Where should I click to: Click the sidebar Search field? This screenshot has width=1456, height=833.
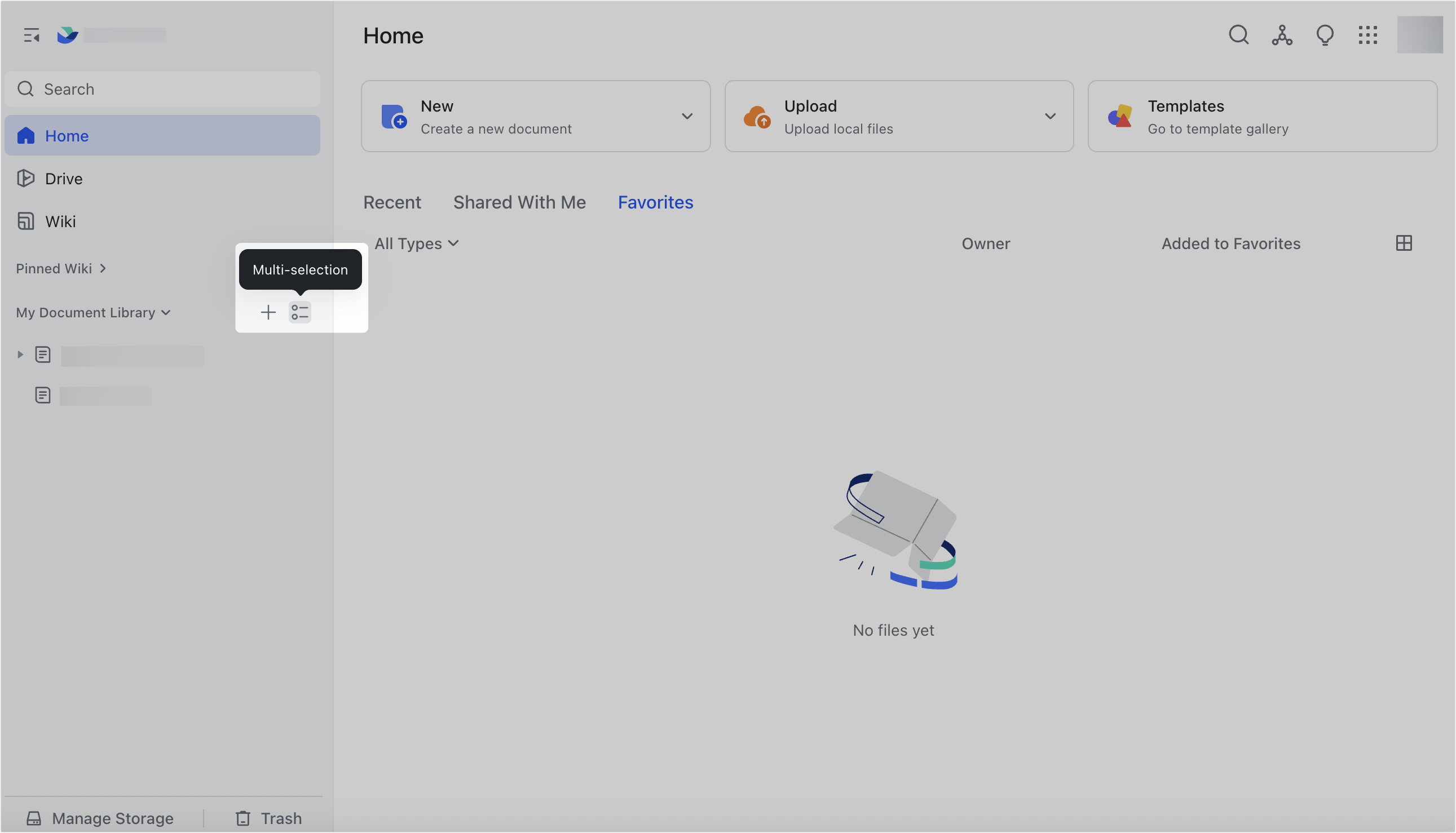[162, 89]
